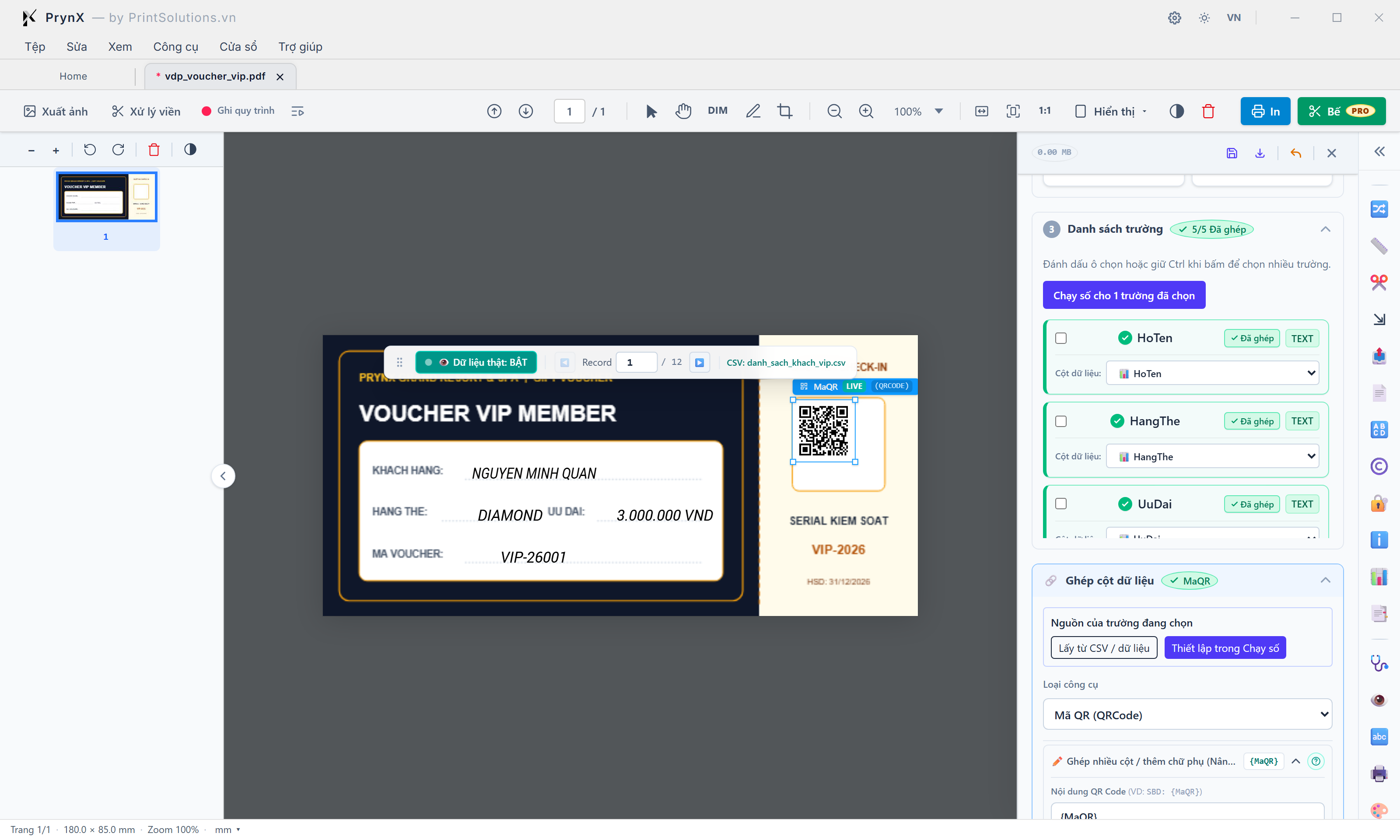This screenshot has width=1400, height=840.
Task: Fit page to width
Action: tap(981, 111)
